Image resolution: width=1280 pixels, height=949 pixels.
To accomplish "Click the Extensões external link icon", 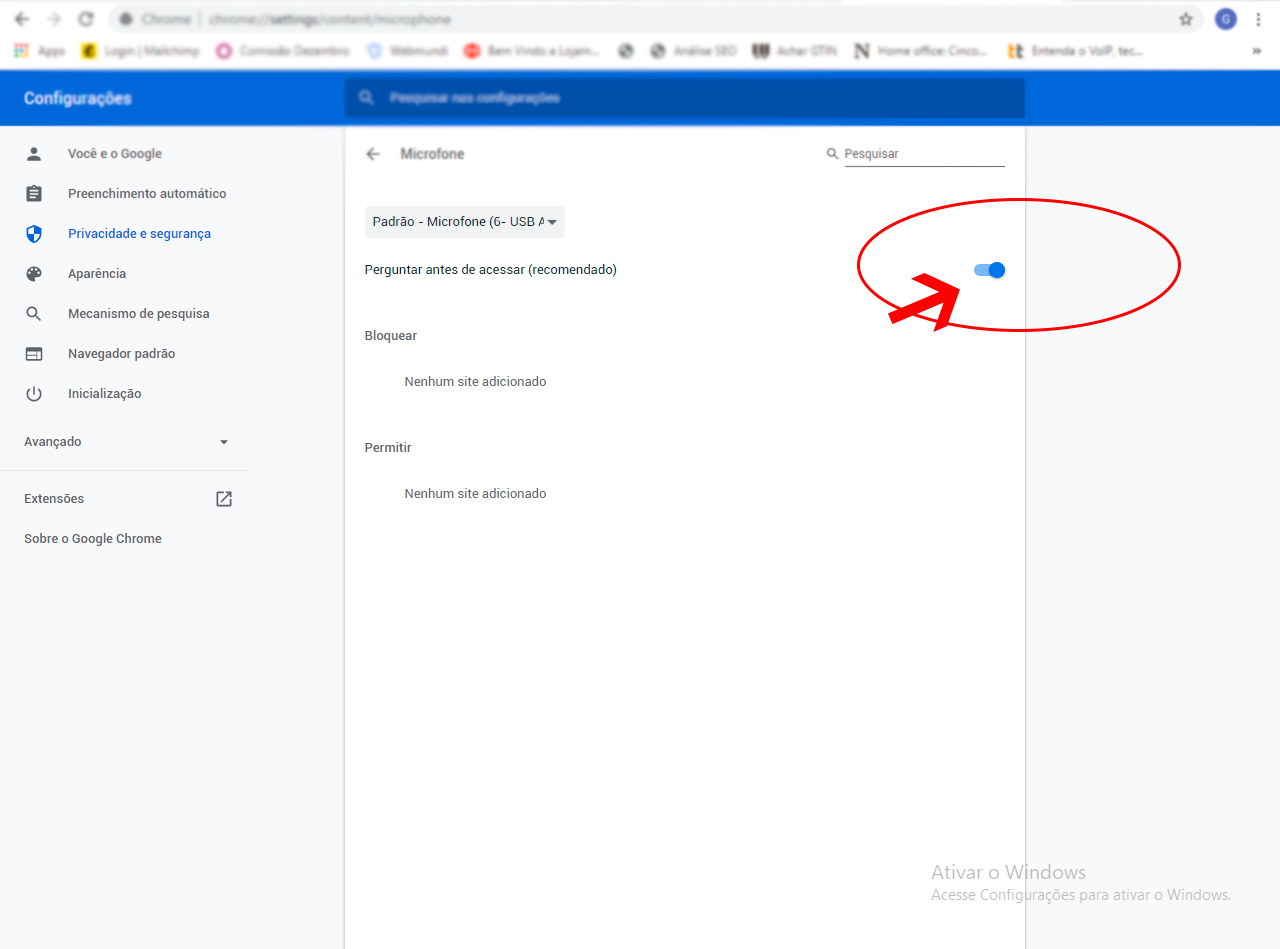I will point(224,499).
